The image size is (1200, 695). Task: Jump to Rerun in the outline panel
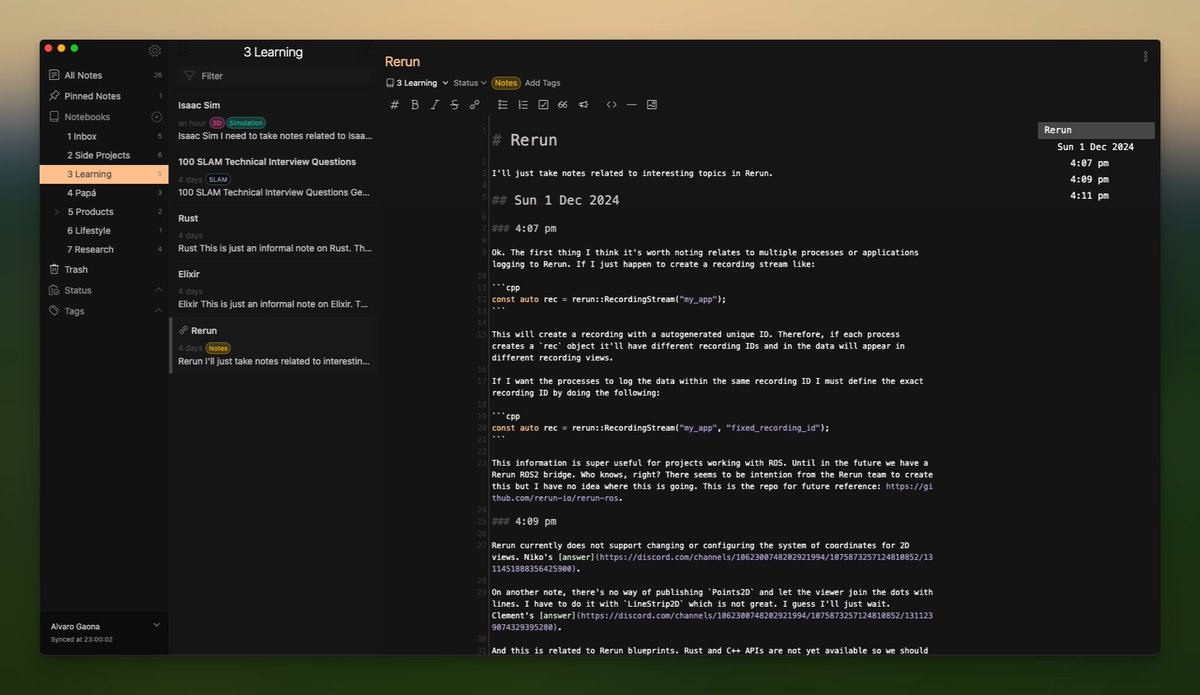1095,130
